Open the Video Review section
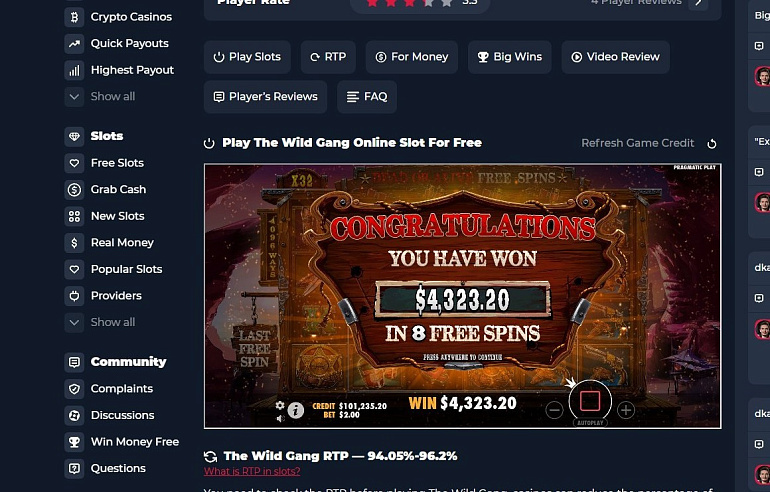The height and width of the screenshot is (492, 770). tap(615, 57)
